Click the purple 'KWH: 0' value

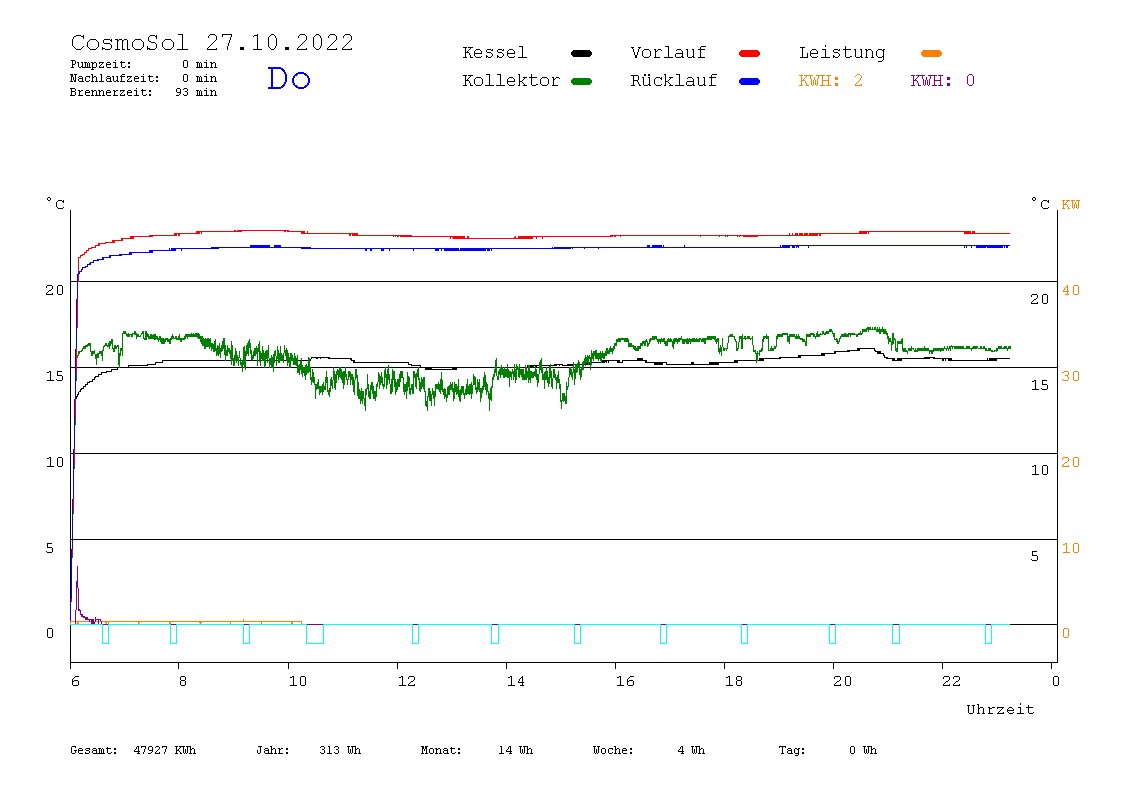942,81
